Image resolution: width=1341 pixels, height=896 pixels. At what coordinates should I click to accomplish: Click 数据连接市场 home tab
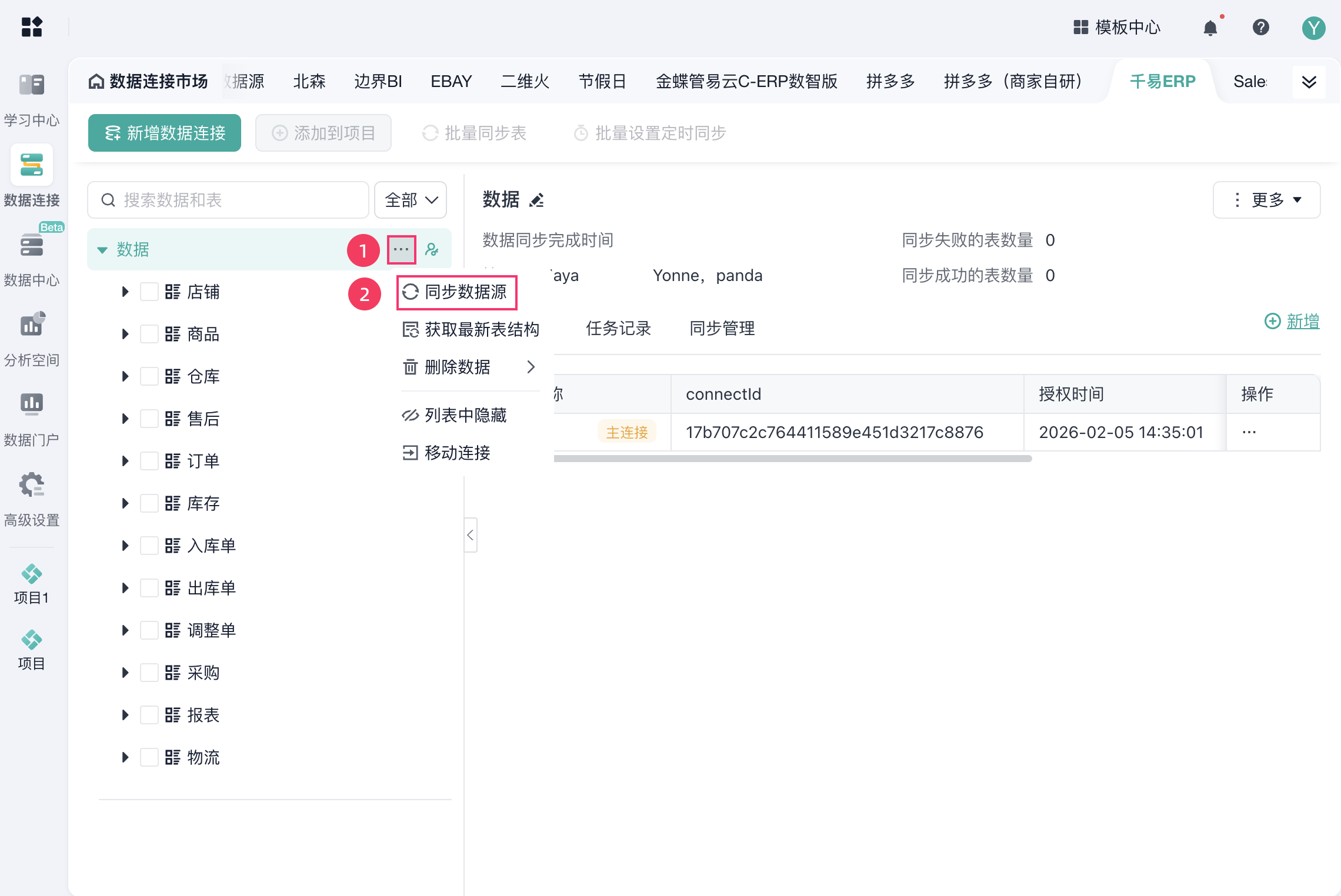click(148, 81)
